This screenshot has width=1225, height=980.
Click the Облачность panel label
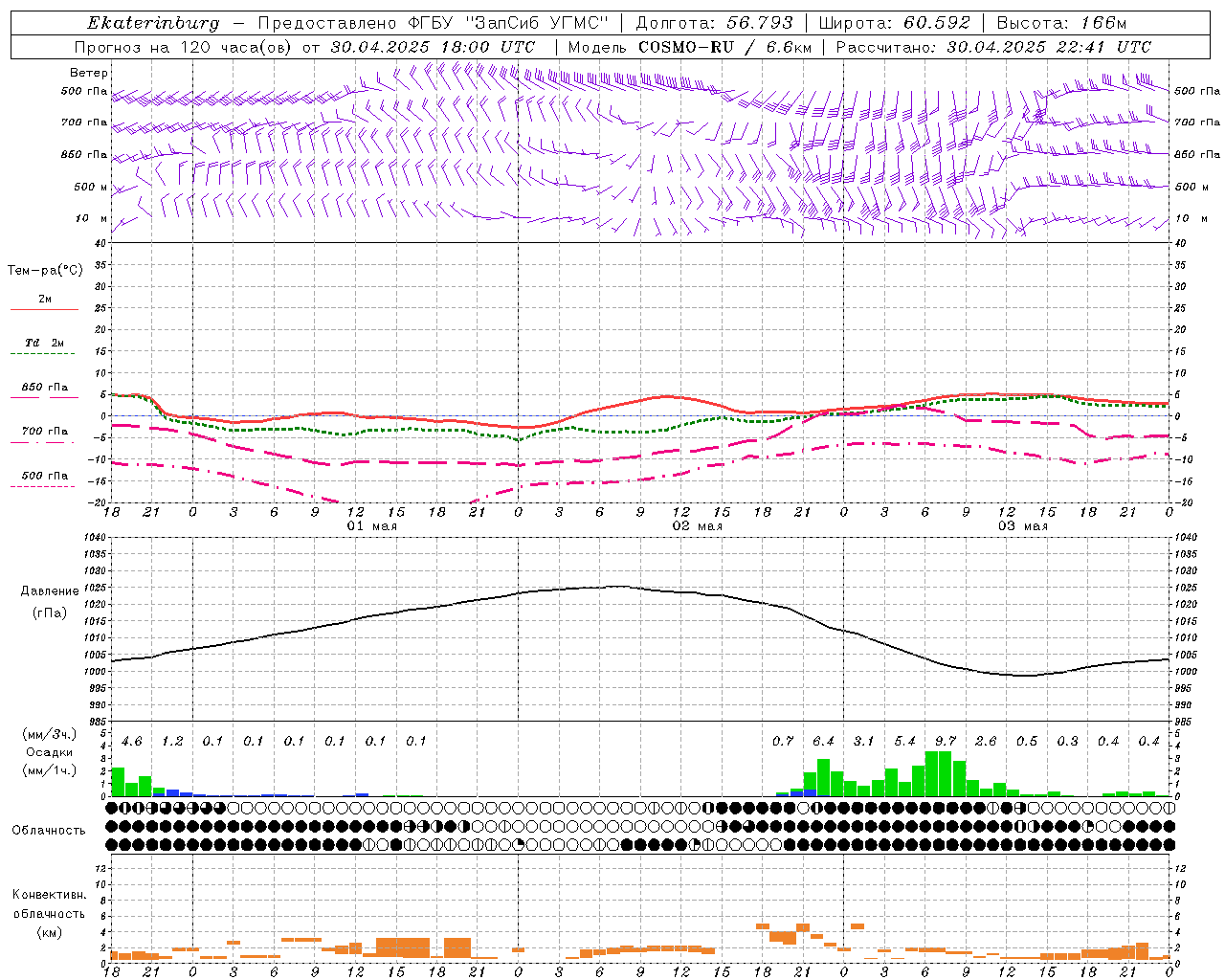pyautogui.click(x=49, y=831)
